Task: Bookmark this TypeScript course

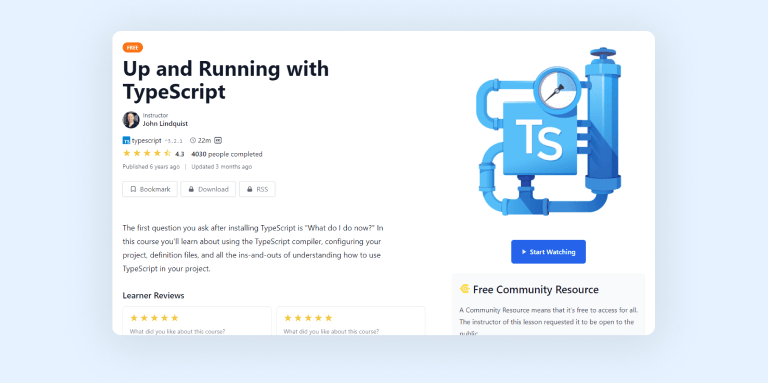Action: click(150, 189)
